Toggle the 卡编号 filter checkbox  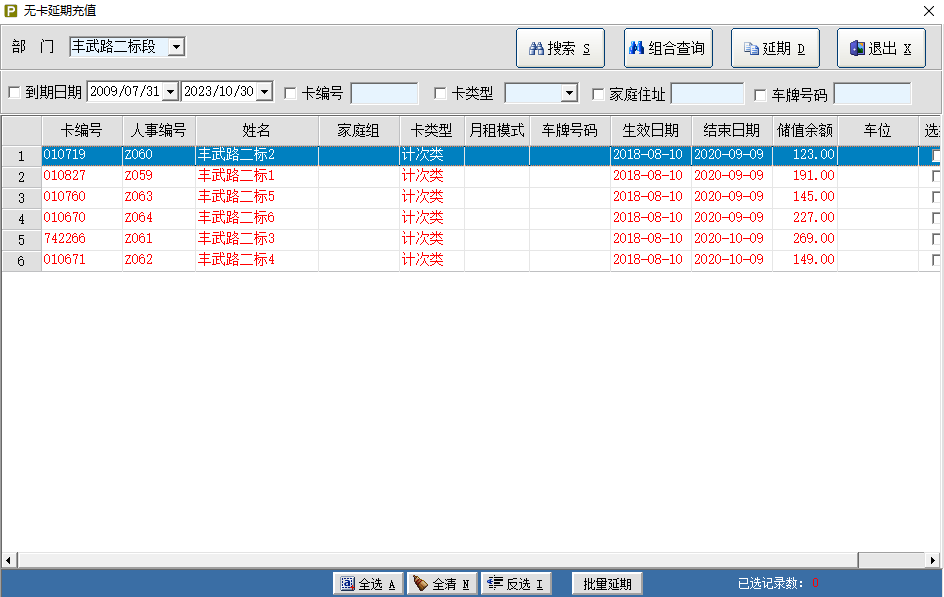pos(291,93)
